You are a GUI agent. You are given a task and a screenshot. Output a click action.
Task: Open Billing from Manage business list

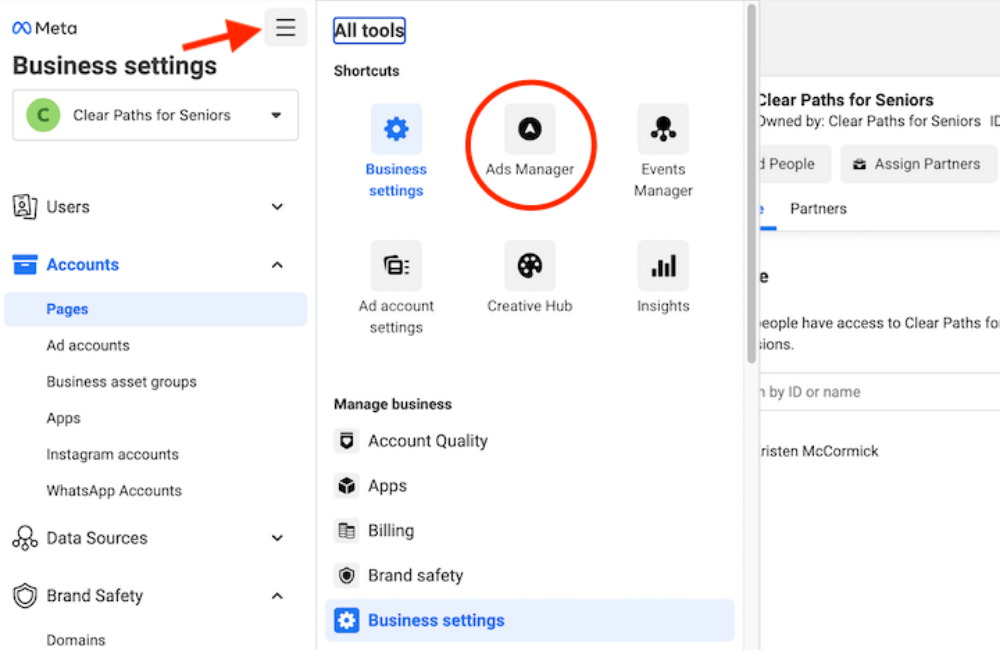coord(390,531)
